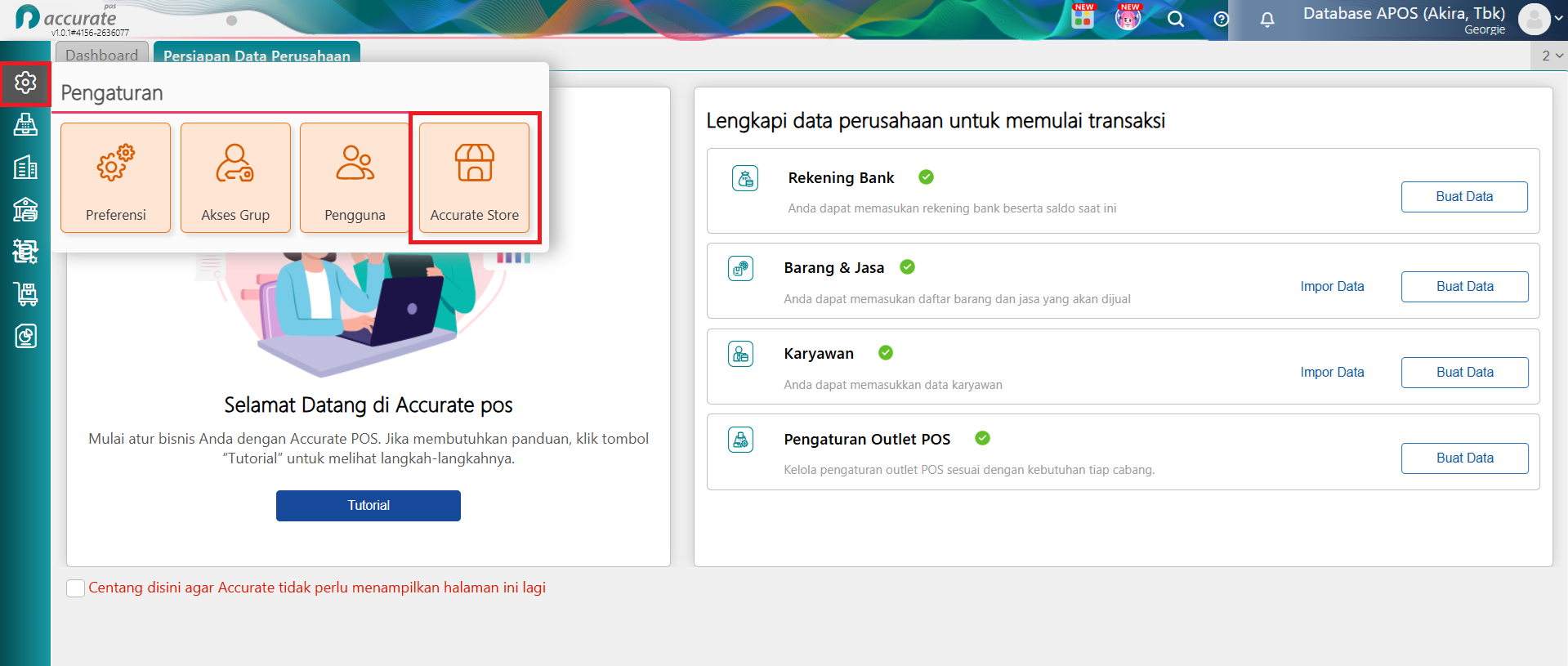Open the reports chart sidebar icon
The height and width of the screenshot is (666, 1568).
(25, 336)
